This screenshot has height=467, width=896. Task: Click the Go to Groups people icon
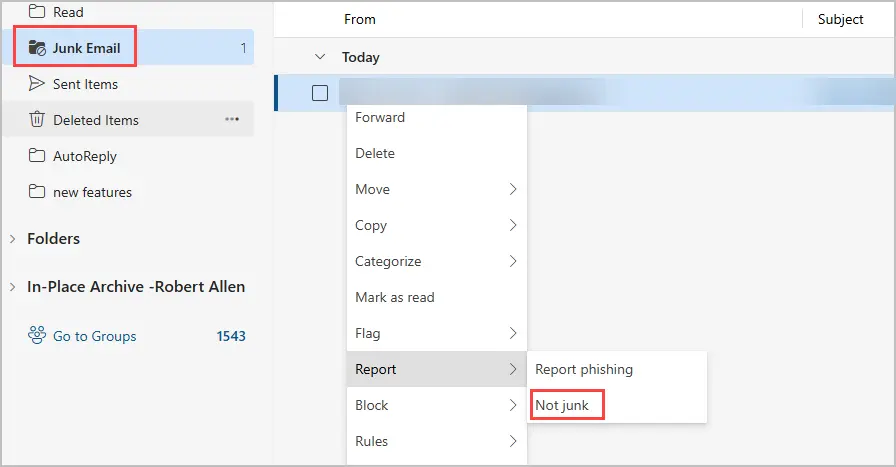37,336
